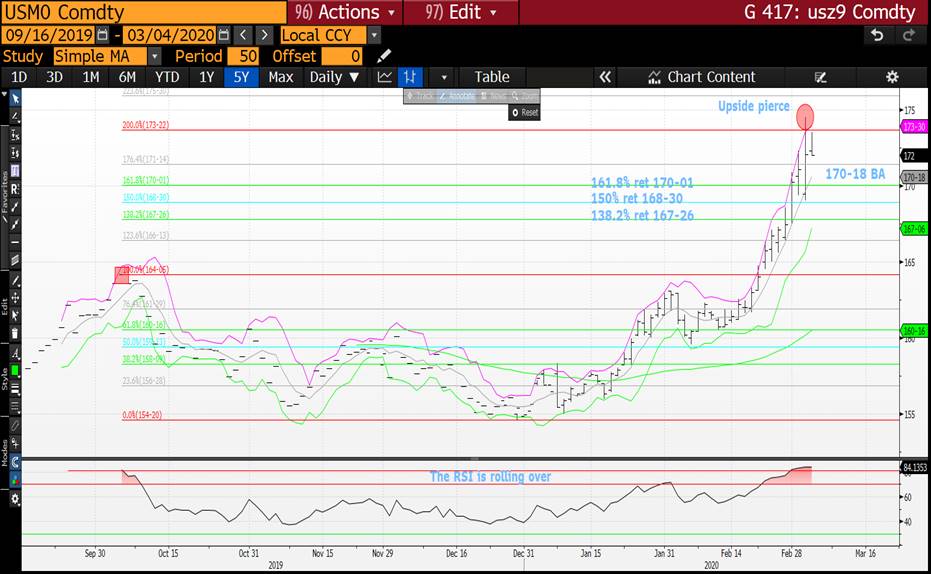This screenshot has width=931, height=574.
Task: Open the Simple MA study dropdown
Action: [154, 56]
